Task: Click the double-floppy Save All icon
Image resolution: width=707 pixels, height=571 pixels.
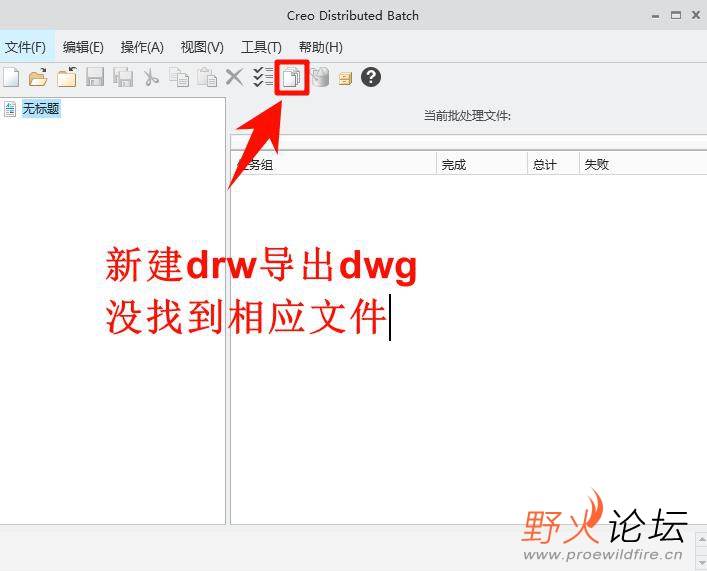Action: tap(123, 77)
